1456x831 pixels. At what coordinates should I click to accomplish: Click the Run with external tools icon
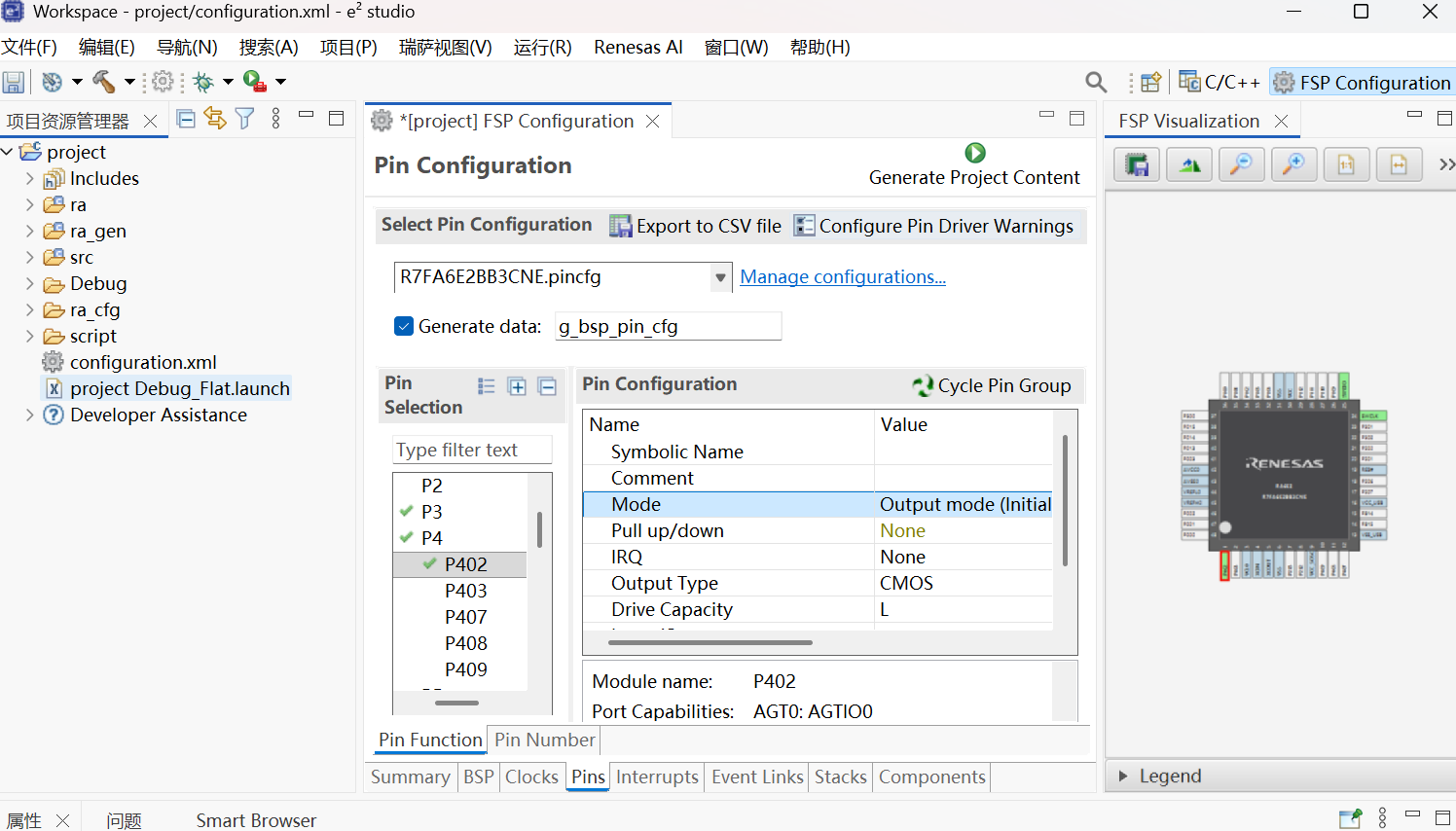[255, 82]
